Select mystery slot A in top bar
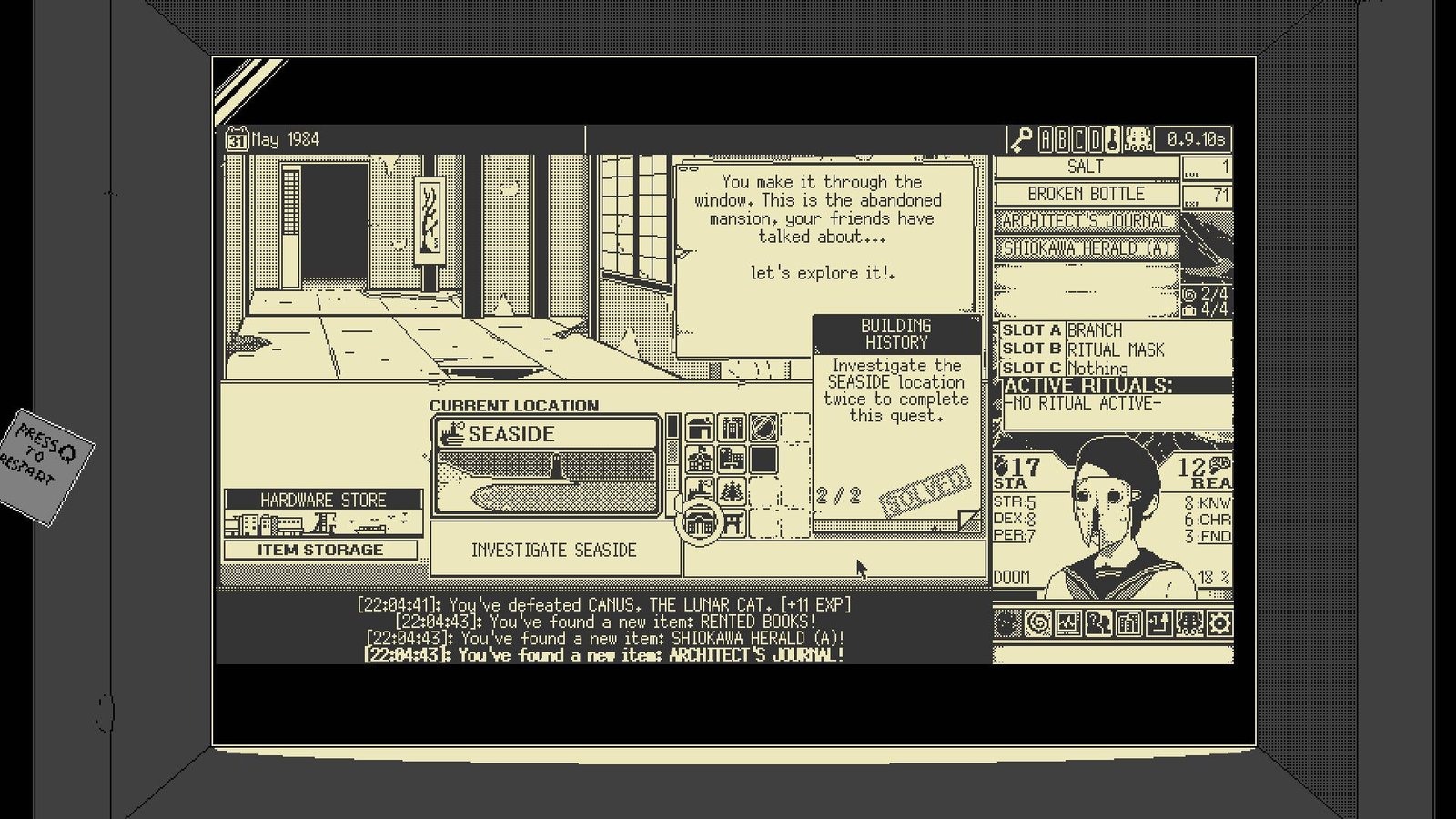 pyautogui.click(x=1046, y=139)
